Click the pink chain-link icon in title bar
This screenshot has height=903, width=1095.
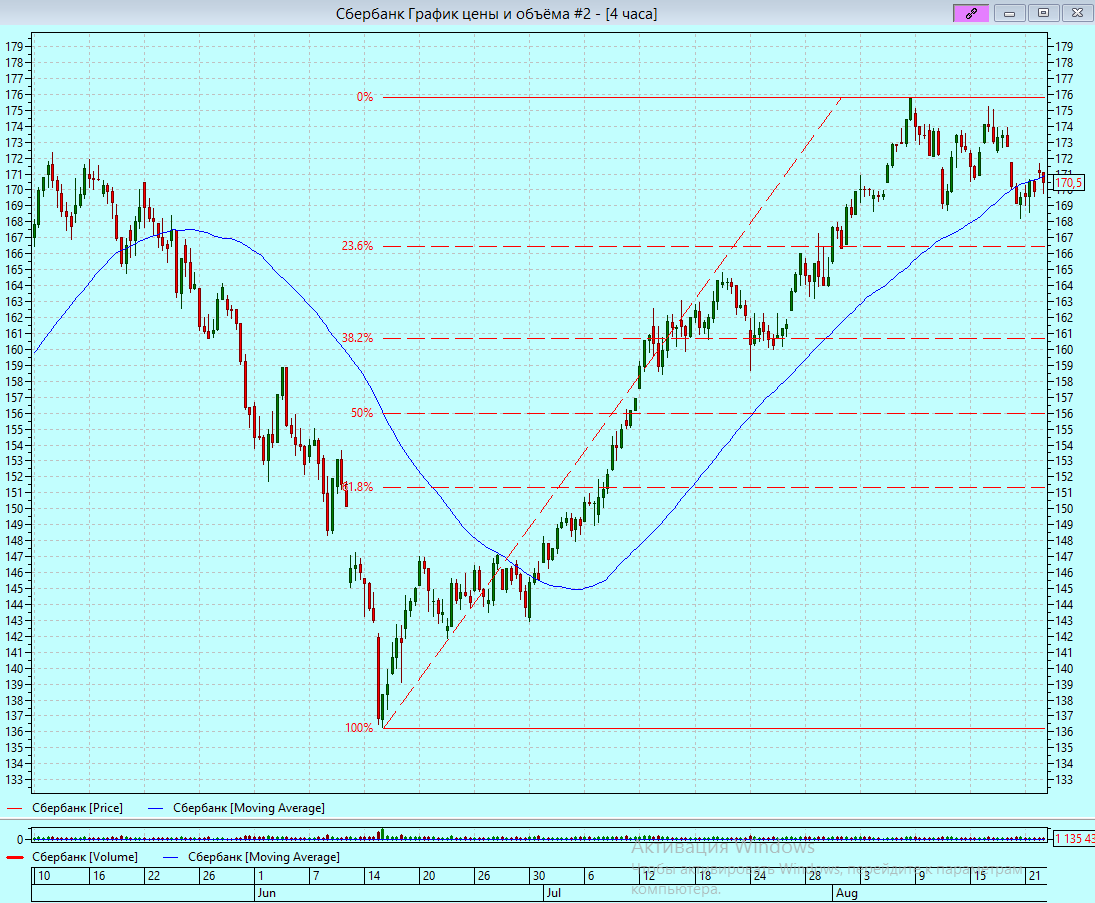(x=971, y=13)
